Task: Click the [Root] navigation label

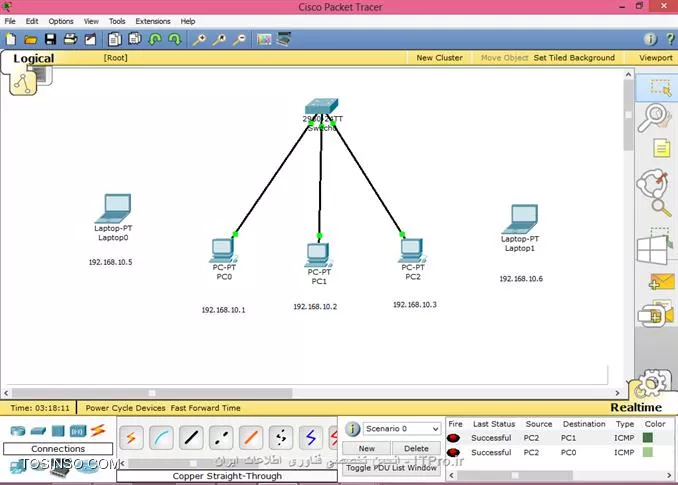Action: 115,58
